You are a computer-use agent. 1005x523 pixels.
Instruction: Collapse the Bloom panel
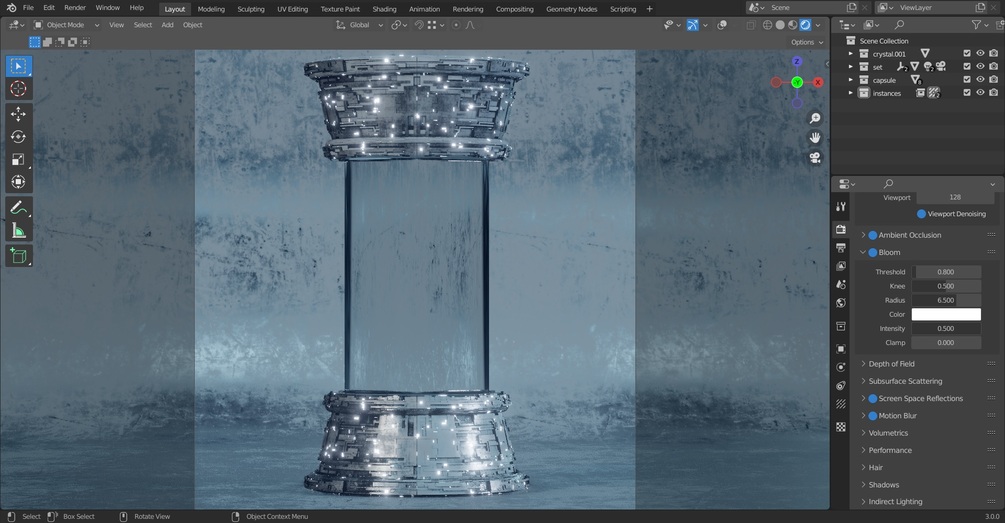863,253
